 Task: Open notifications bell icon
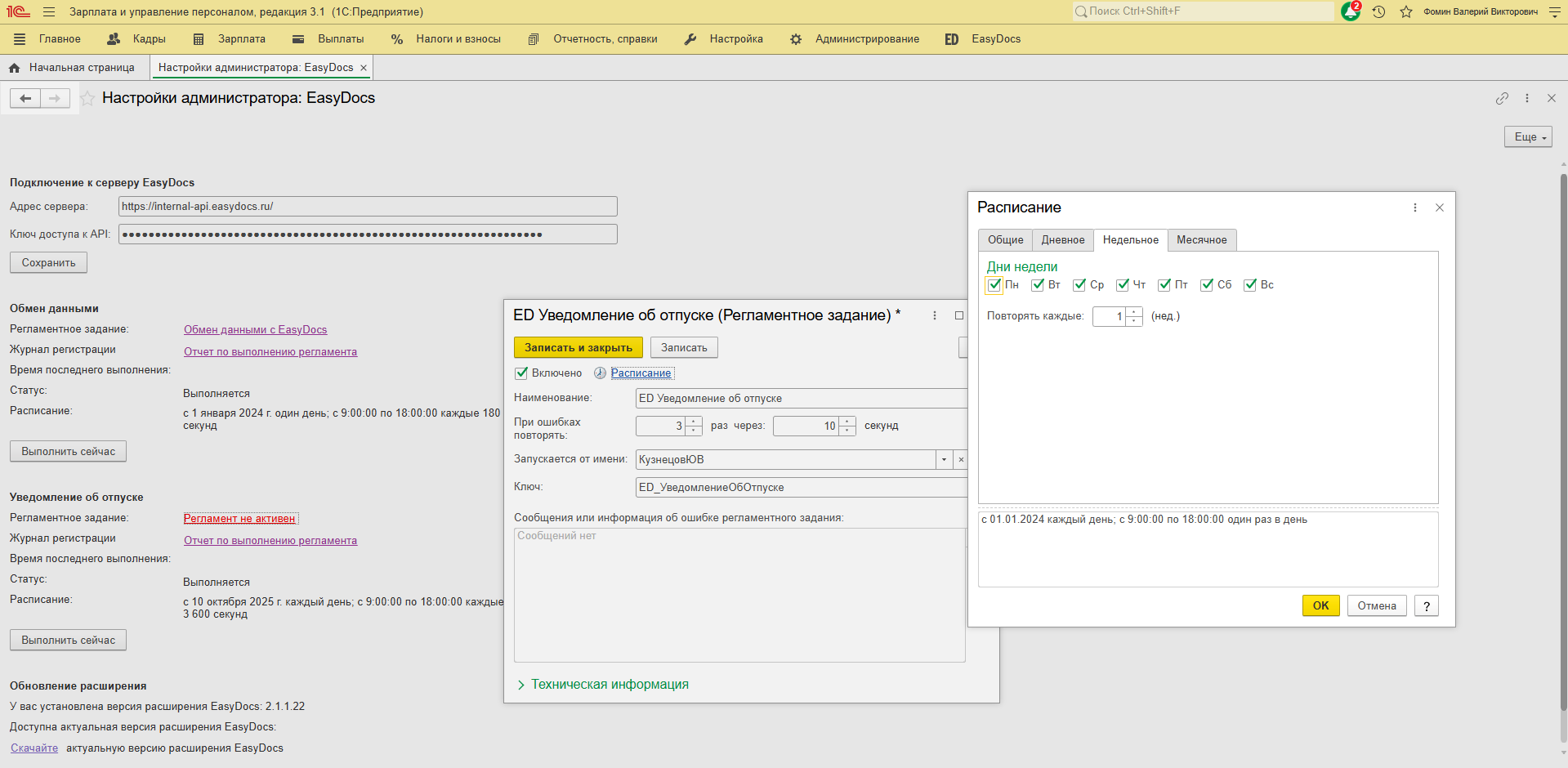[1350, 12]
